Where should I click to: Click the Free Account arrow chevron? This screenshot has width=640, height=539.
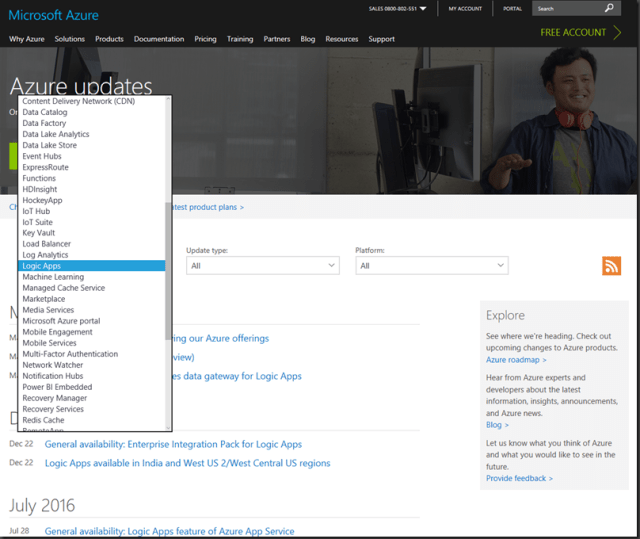618,33
